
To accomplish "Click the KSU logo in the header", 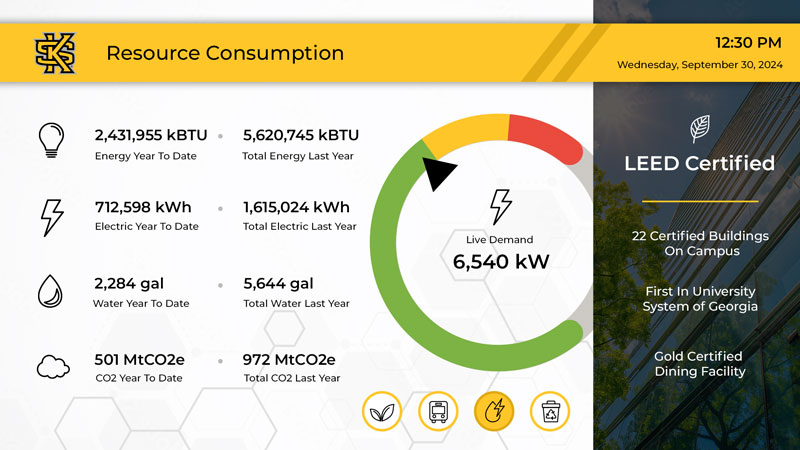I will point(55,53).
